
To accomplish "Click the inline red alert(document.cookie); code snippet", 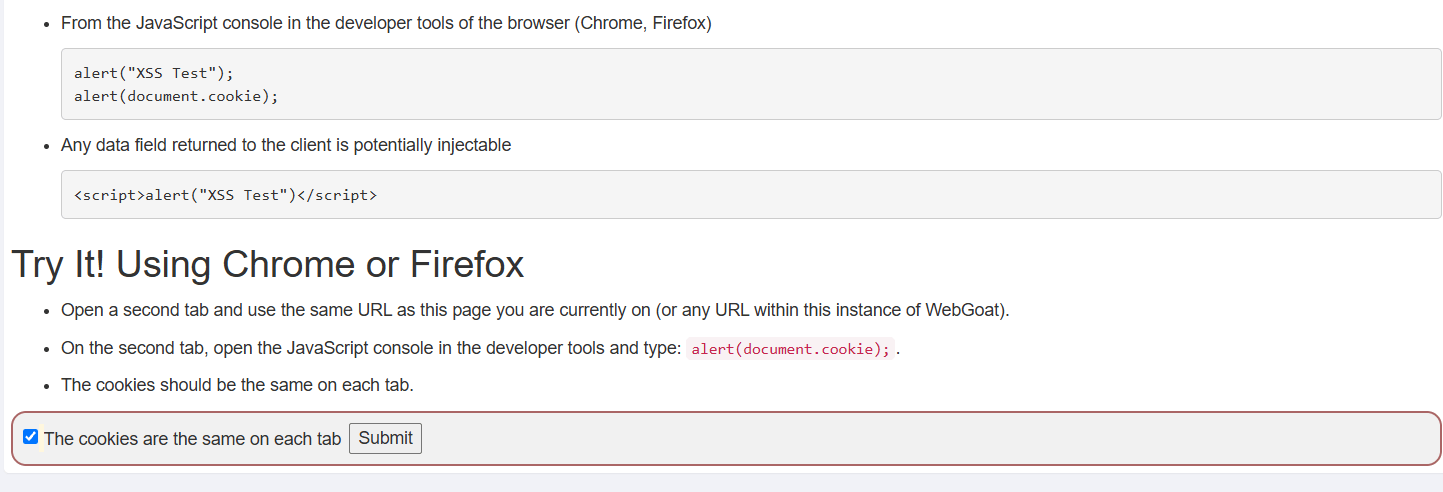I will pyautogui.click(x=791, y=349).
